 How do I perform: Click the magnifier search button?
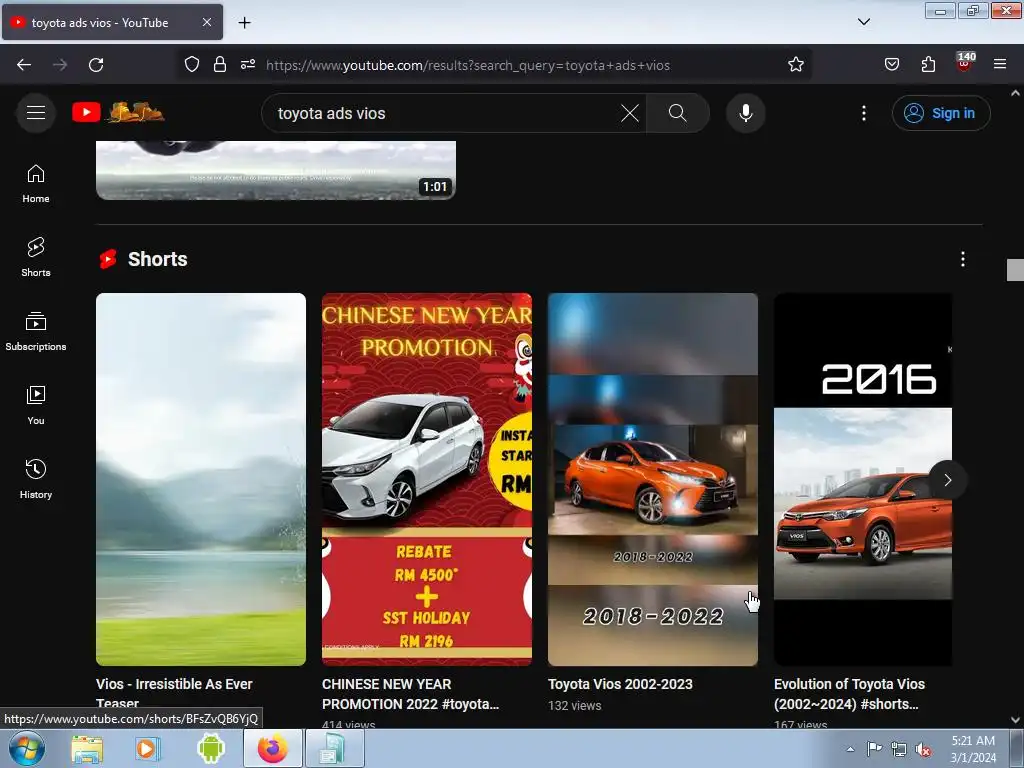click(677, 113)
